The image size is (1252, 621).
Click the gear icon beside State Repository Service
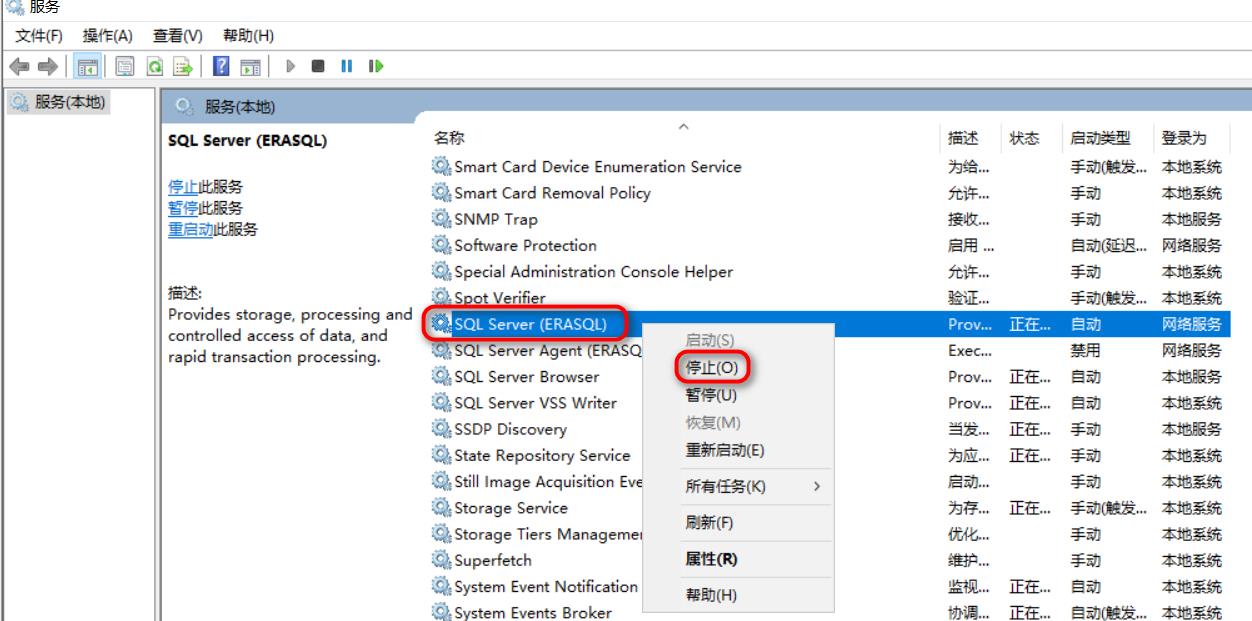pyautogui.click(x=441, y=456)
